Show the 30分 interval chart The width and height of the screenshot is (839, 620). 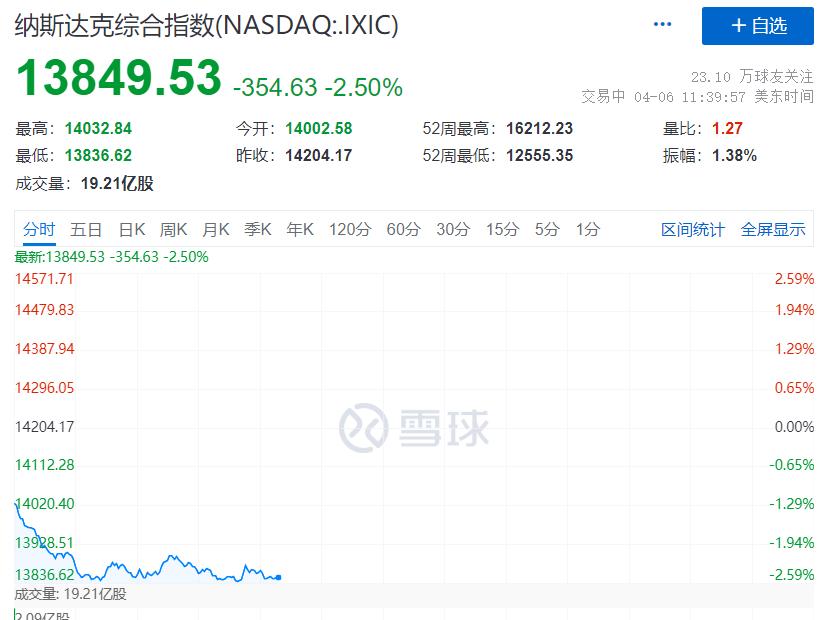(x=453, y=229)
